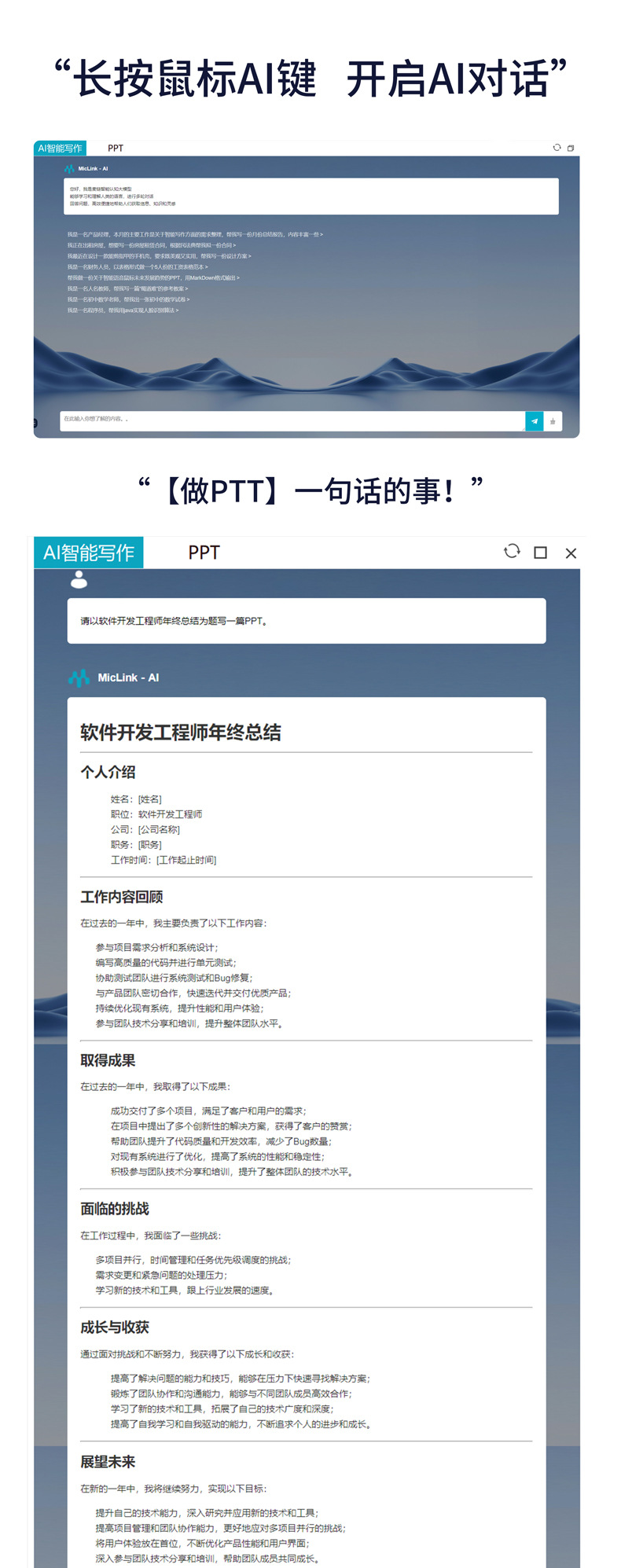Open the PPT tab in lower window
The width and height of the screenshot is (621, 1568).
(204, 553)
